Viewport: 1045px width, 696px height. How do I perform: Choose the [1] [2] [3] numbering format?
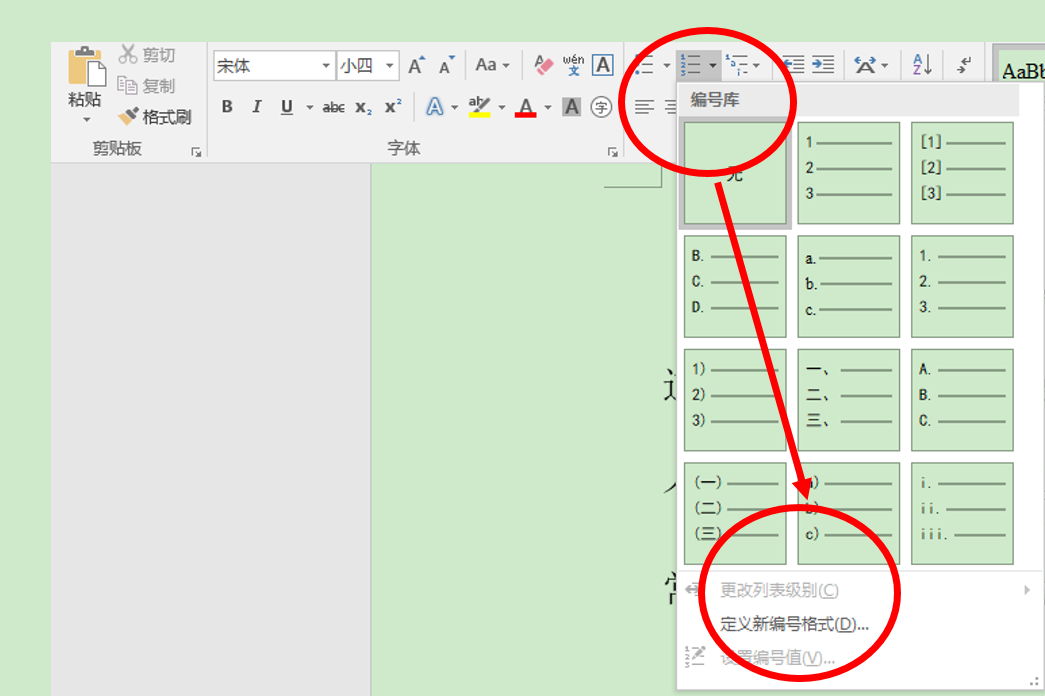[962, 173]
